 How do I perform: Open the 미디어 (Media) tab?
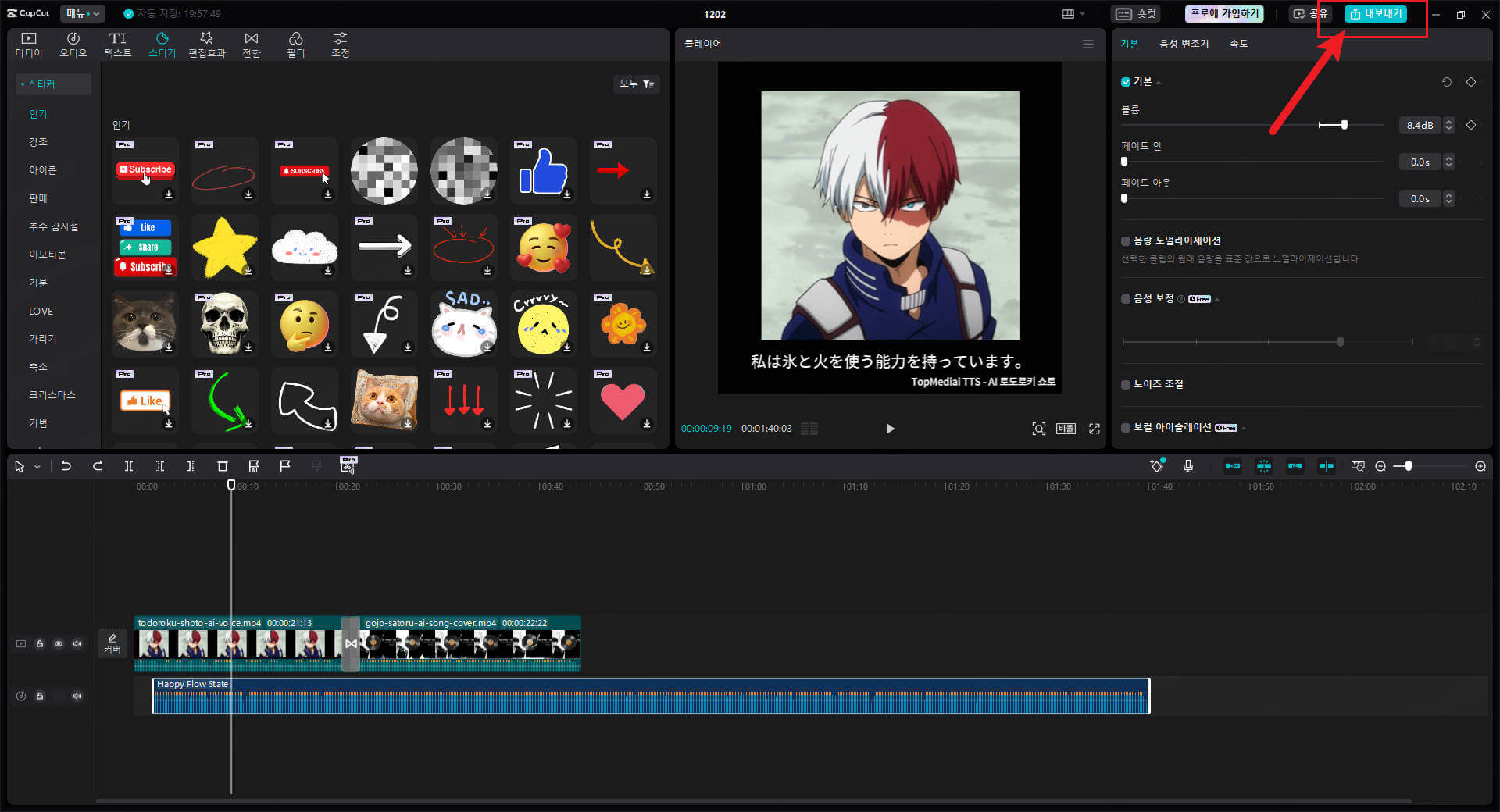pyautogui.click(x=29, y=45)
